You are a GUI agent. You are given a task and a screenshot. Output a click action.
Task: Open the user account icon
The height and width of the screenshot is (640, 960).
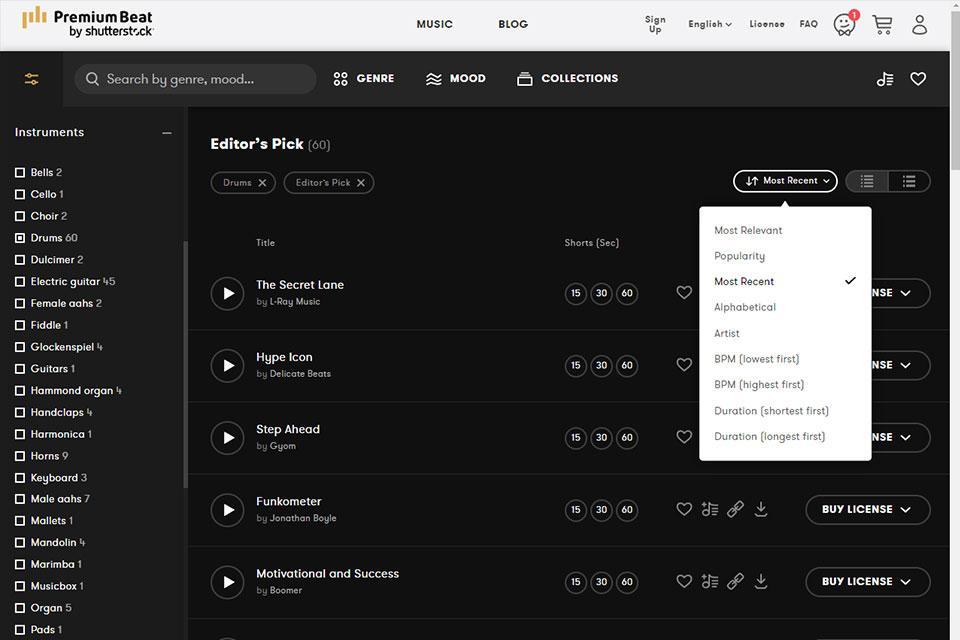(920, 24)
